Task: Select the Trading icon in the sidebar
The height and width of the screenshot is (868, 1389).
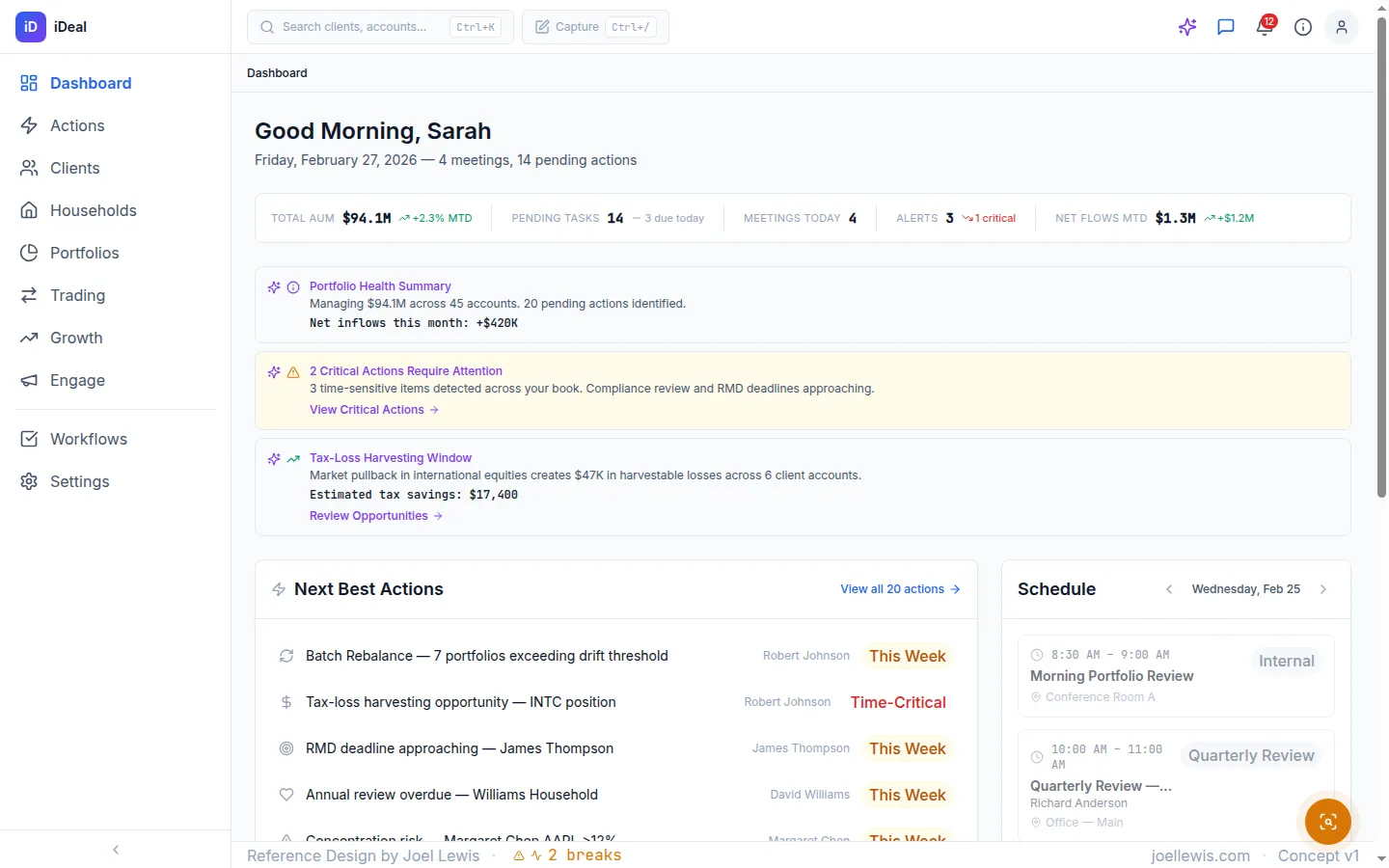Action: point(28,295)
